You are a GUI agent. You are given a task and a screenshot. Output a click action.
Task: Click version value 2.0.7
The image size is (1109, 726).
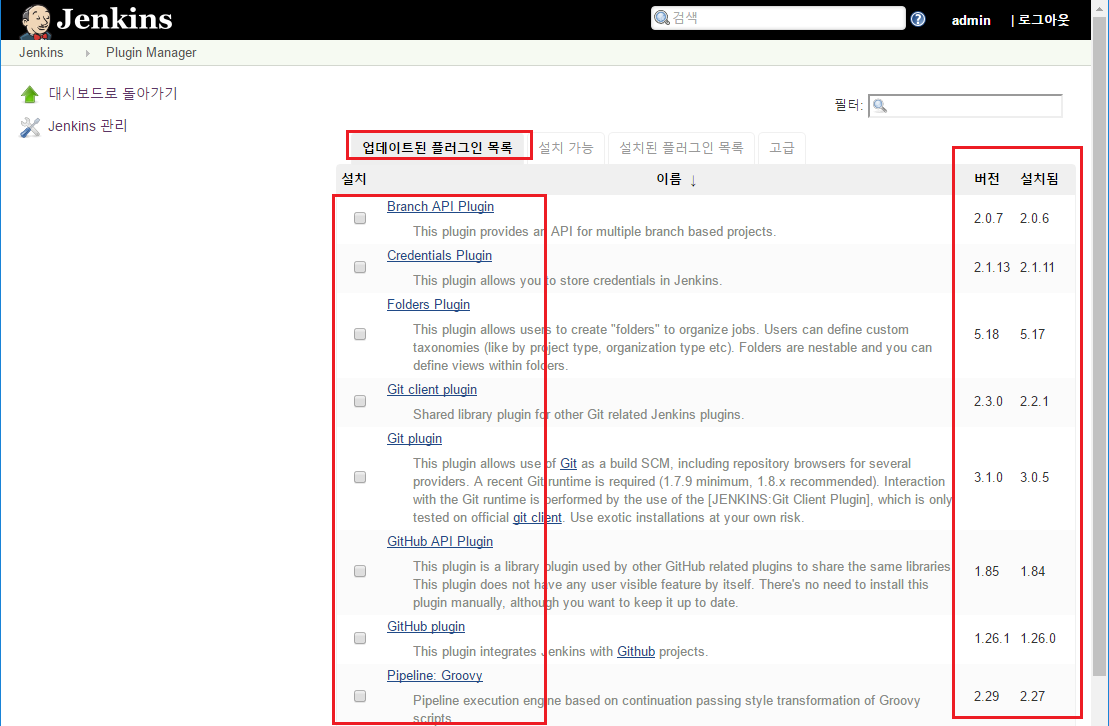988,219
